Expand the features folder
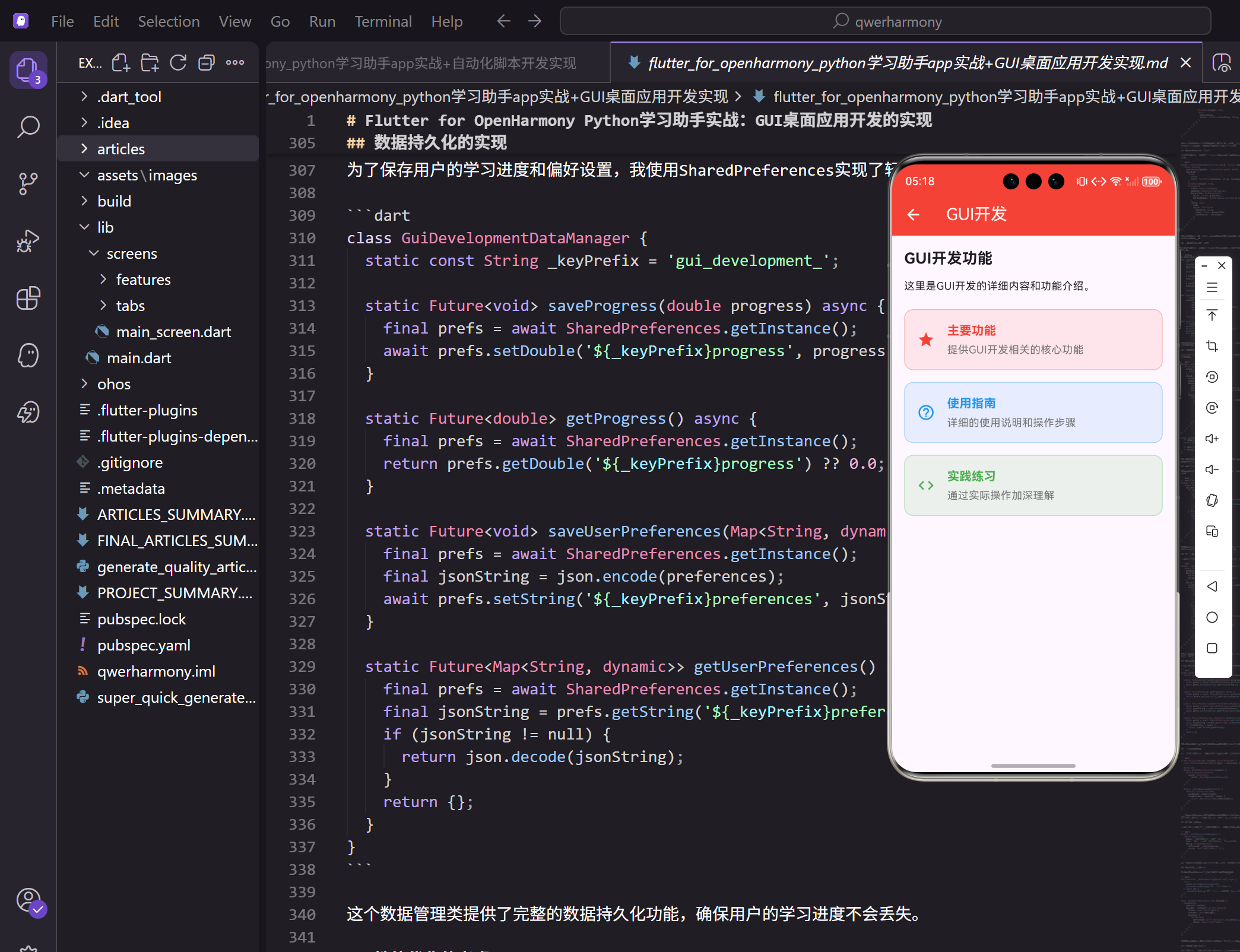The image size is (1240, 952). point(143,280)
